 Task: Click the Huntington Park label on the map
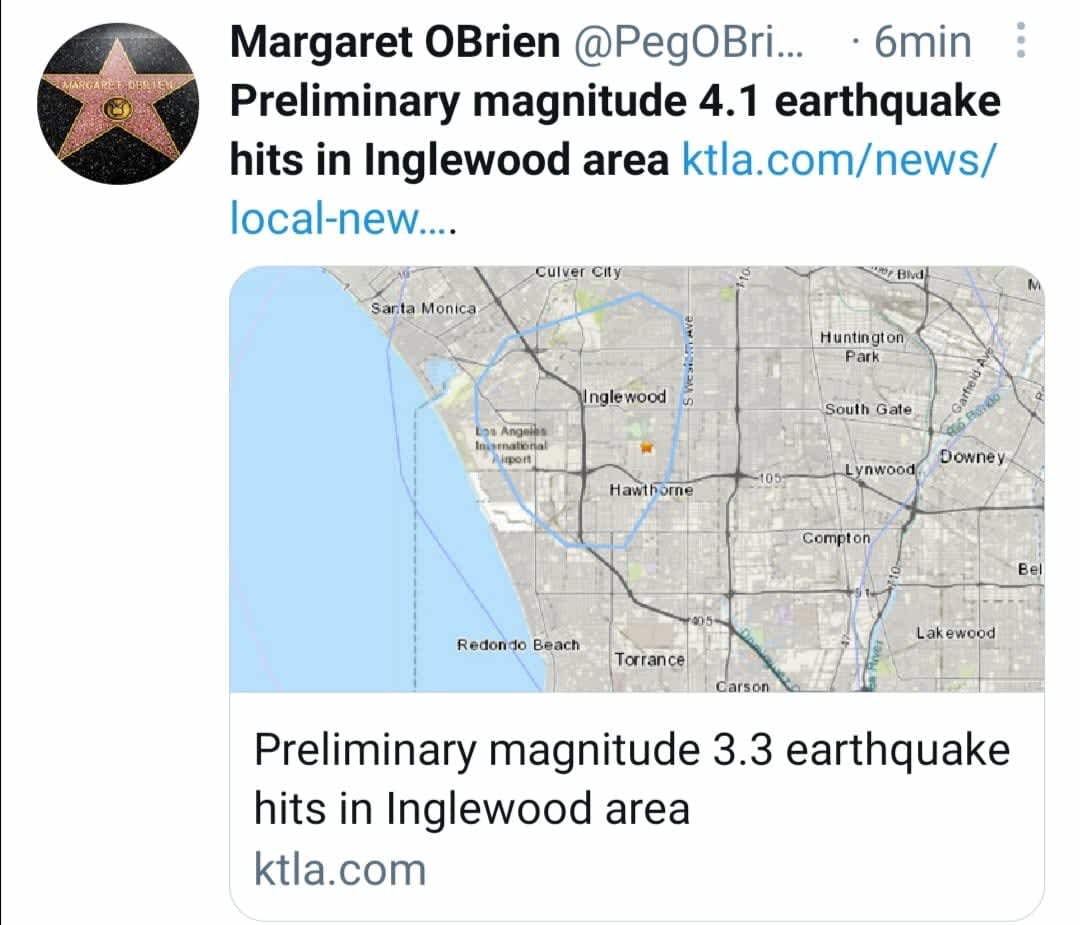point(861,347)
